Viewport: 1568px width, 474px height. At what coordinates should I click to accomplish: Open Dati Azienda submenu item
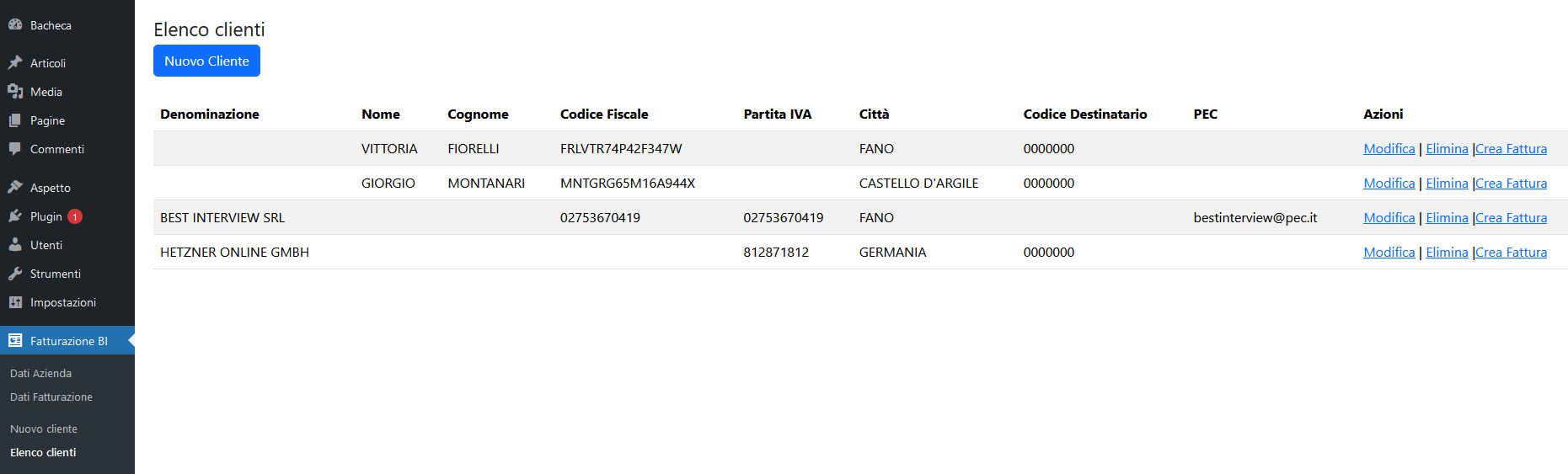click(40, 373)
